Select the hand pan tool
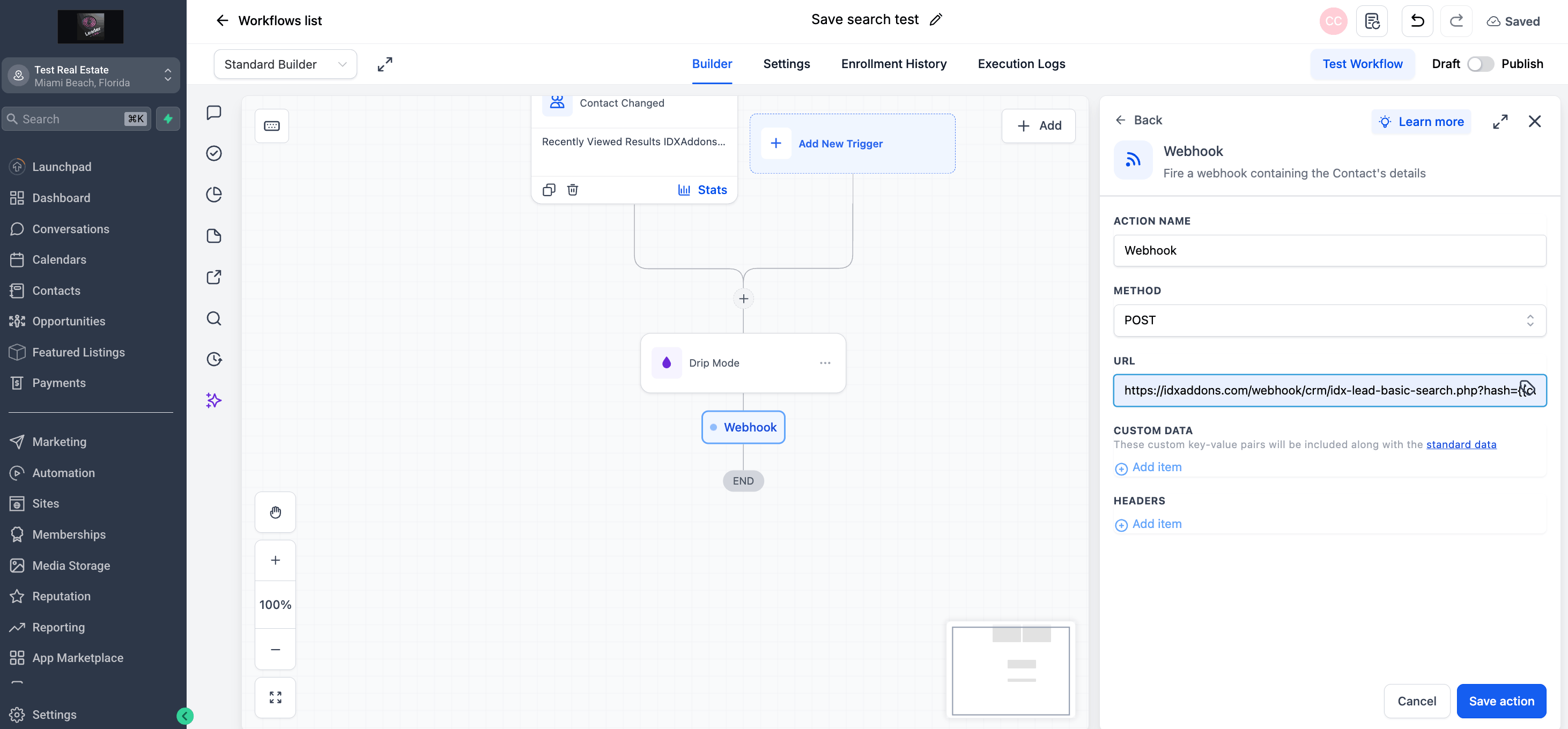Screen dimensions: 1568x729 click(275, 512)
